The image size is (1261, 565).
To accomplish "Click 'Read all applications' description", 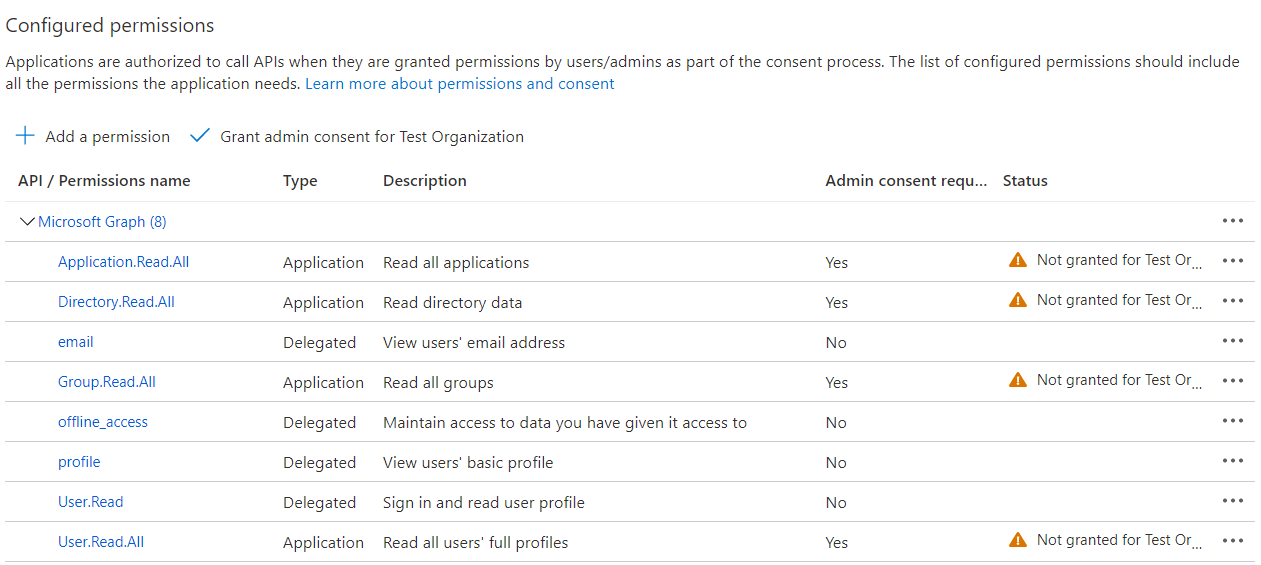I will tap(456, 263).
